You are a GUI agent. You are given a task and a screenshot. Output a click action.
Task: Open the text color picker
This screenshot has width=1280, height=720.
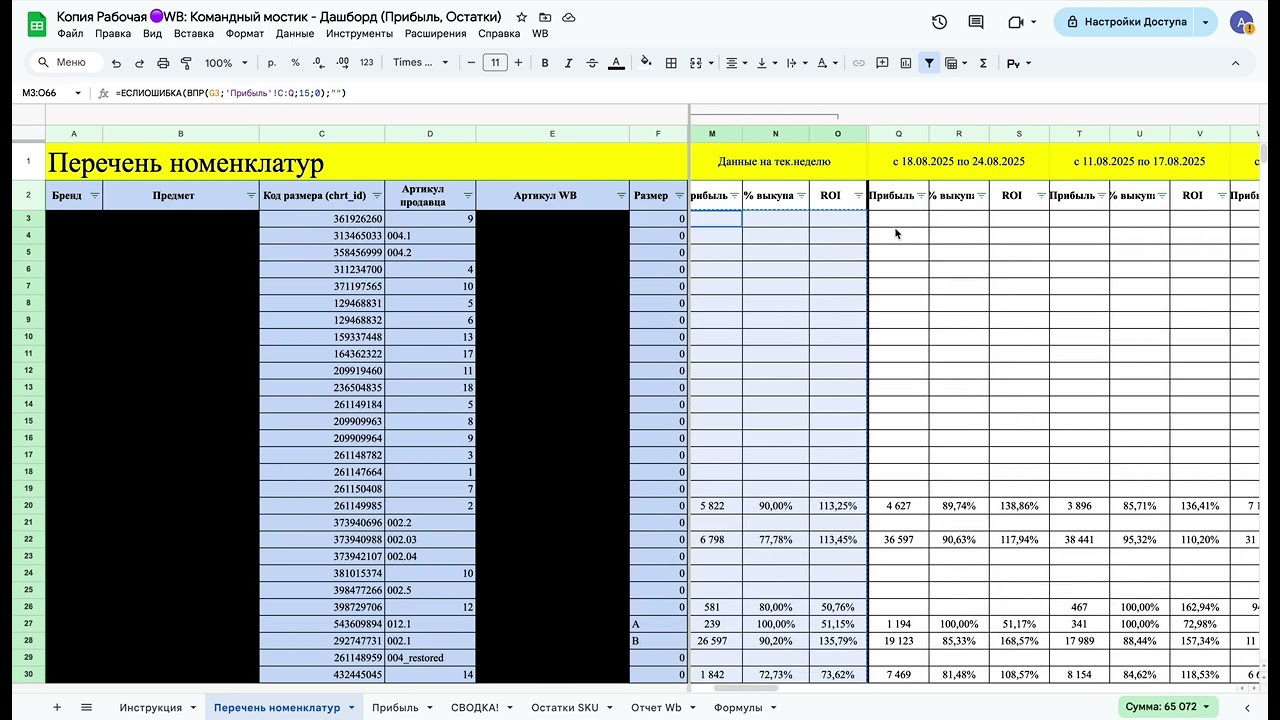pos(617,63)
